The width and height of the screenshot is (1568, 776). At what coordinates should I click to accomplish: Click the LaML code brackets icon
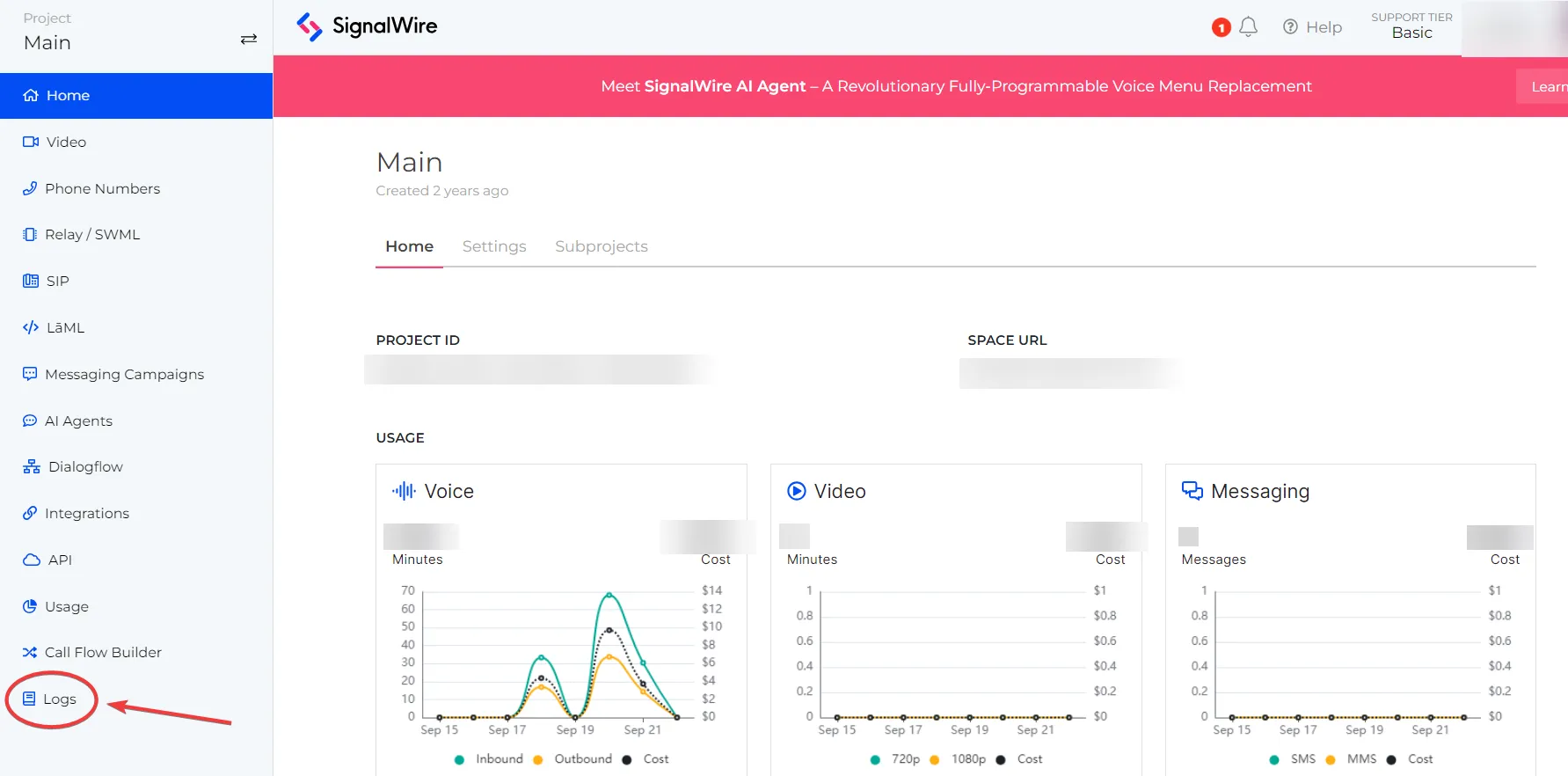point(31,327)
